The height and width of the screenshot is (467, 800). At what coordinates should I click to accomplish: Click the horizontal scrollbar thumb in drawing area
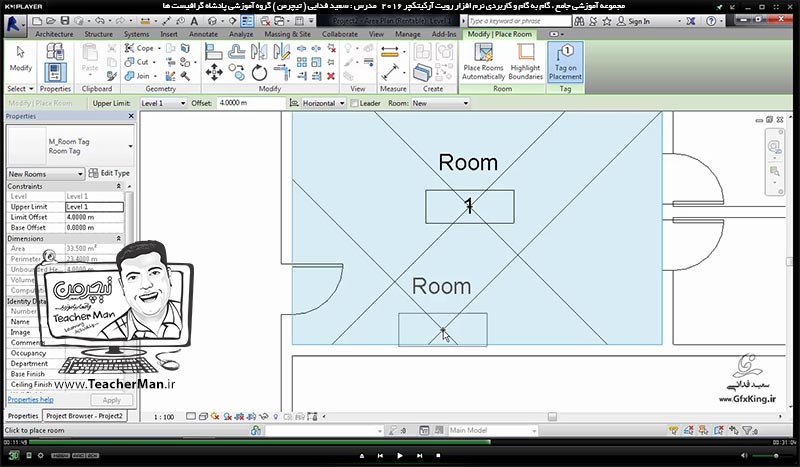[552, 417]
